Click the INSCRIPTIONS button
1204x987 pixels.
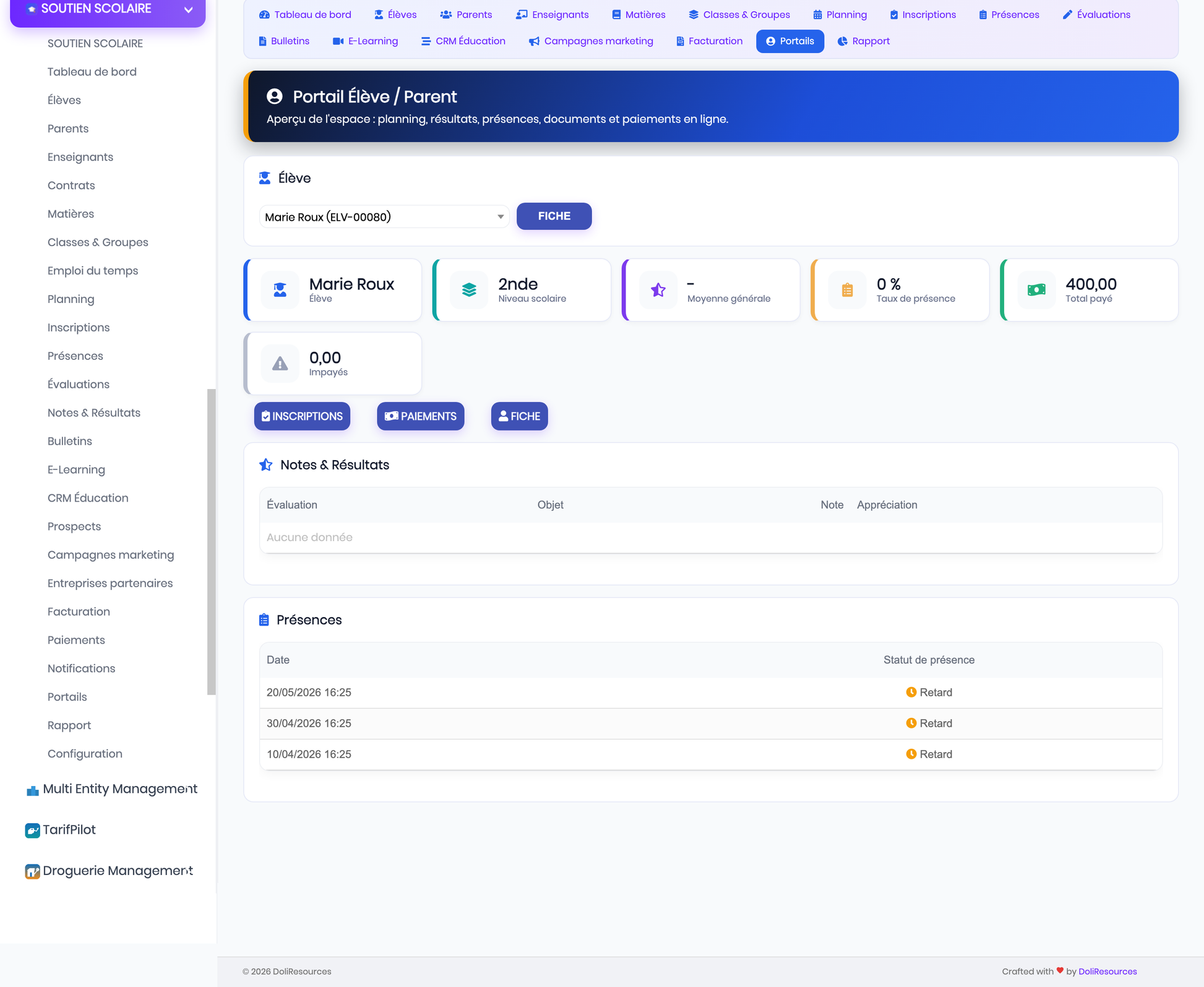302,416
